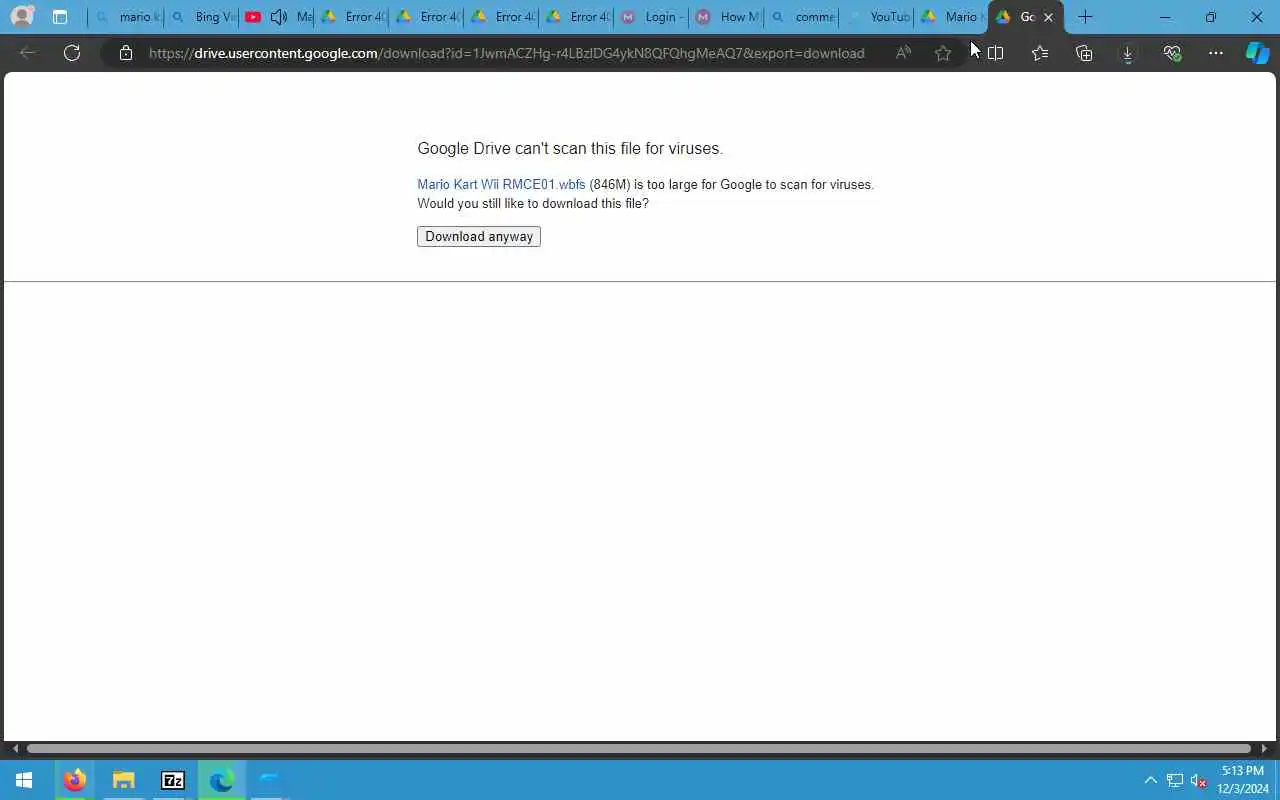The width and height of the screenshot is (1280, 800).
Task: Open the Collections panel
Action: [1084, 53]
